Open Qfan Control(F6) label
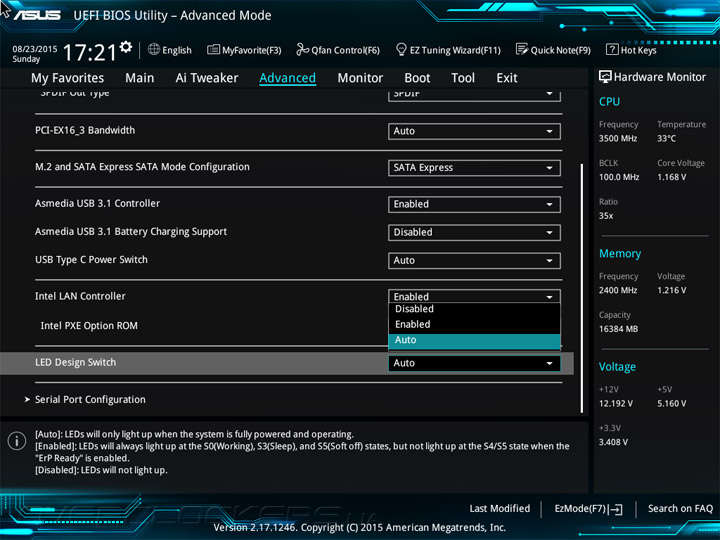720x540 pixels. pos(345,50)
